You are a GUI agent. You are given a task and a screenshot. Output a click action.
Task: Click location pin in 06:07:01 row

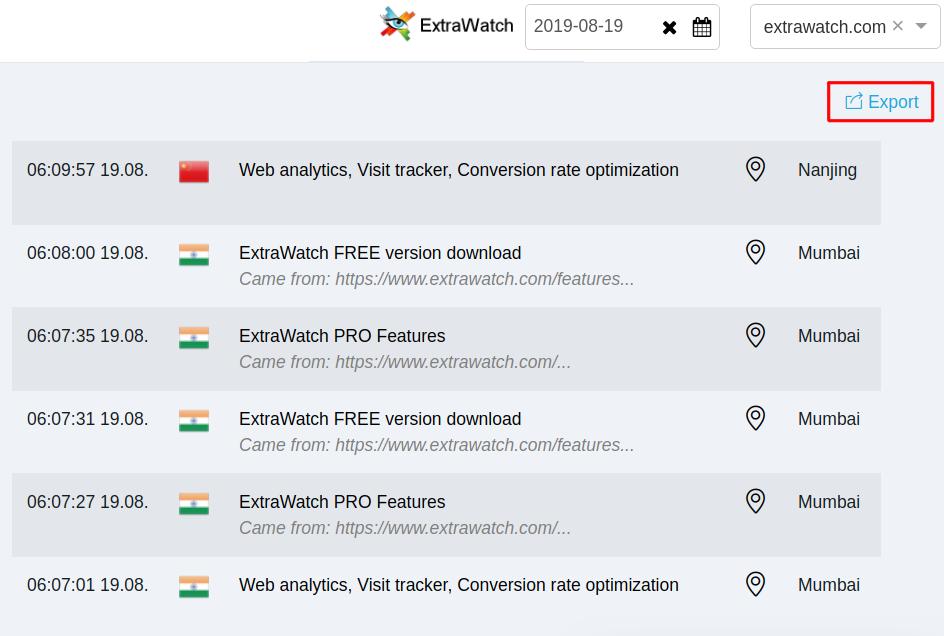point(756,585)
